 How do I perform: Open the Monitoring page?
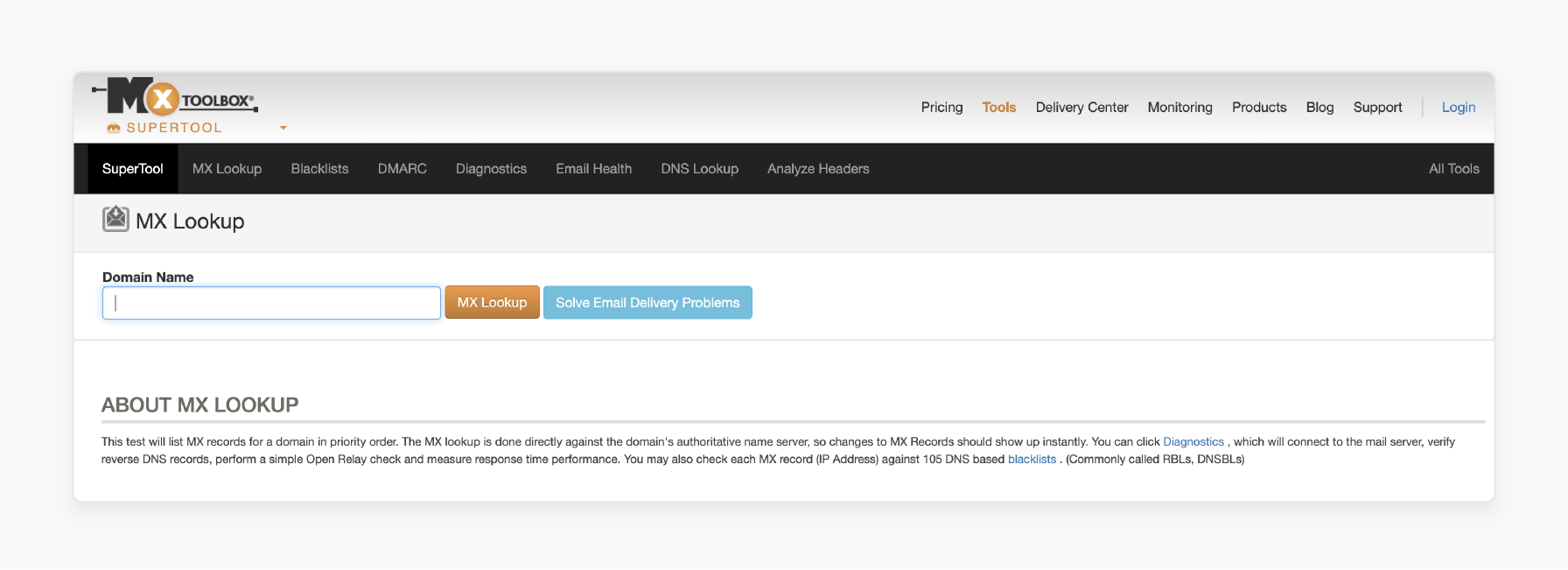click(x=1180, y=107)
